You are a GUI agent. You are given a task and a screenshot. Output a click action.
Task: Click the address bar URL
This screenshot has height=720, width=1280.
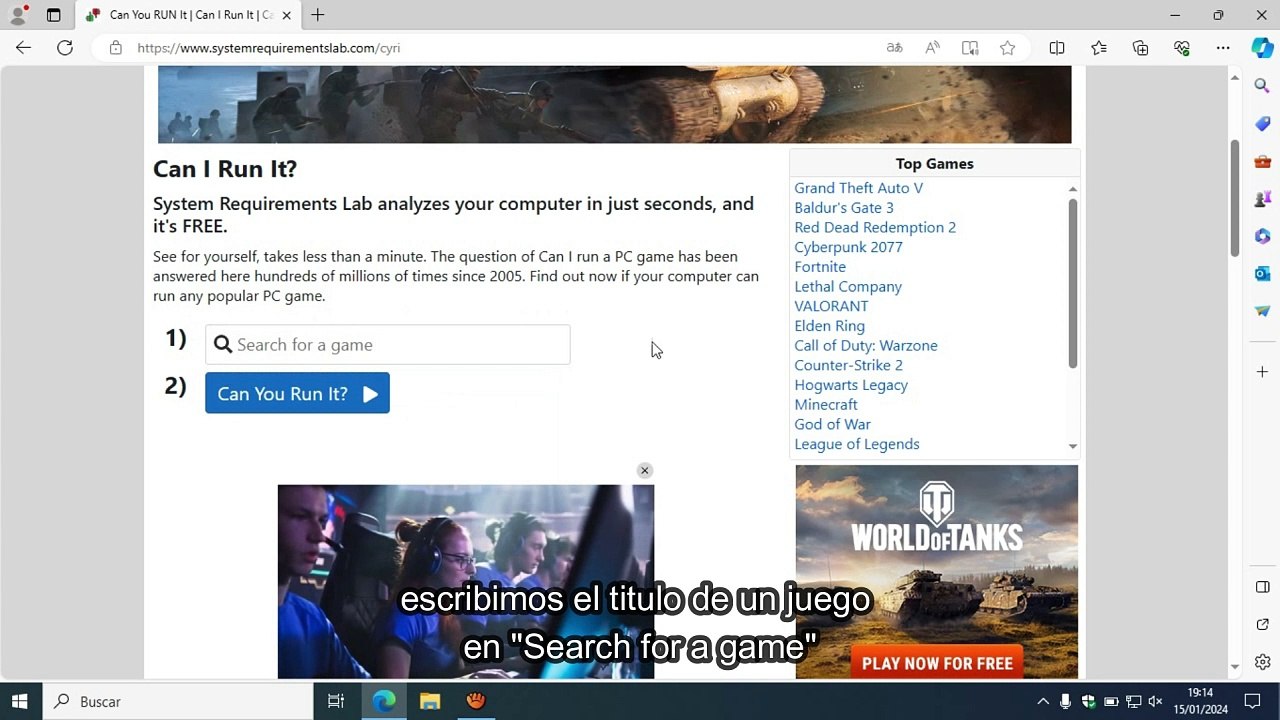coord(269,48)
